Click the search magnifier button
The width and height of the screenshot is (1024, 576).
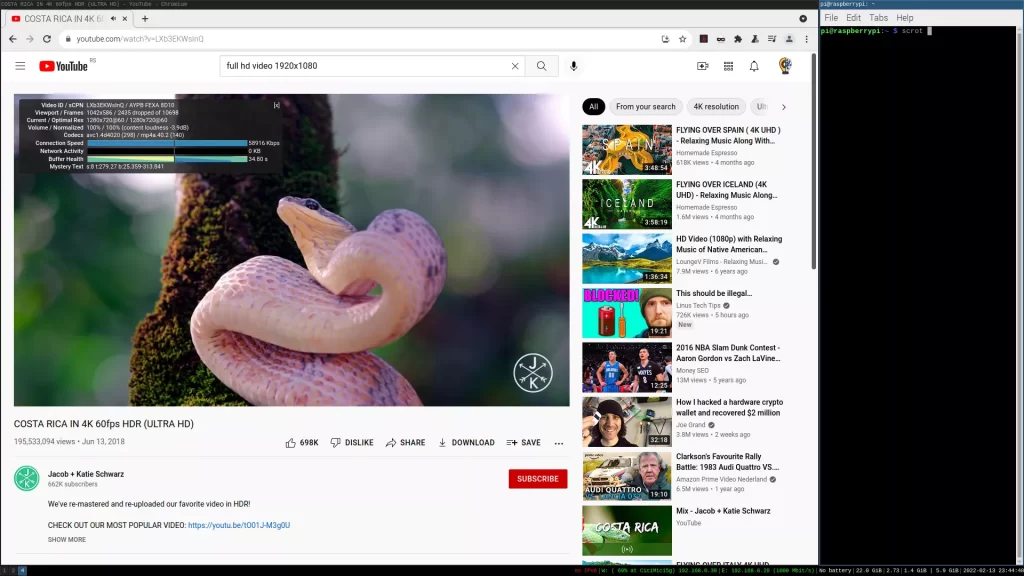pos(541,66)
